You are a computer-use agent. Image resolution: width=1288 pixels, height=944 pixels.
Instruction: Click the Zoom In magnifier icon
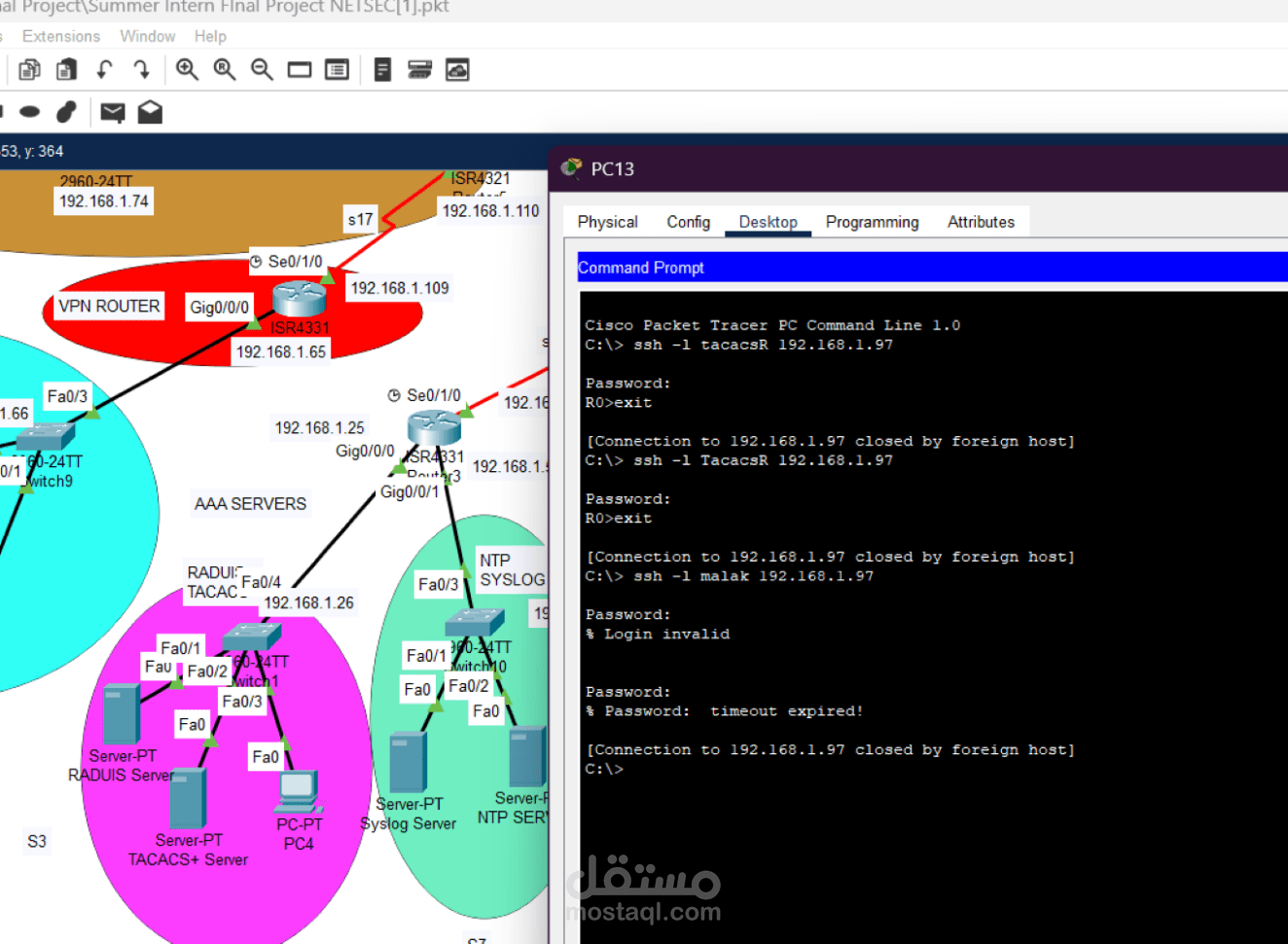pos(187,70)
